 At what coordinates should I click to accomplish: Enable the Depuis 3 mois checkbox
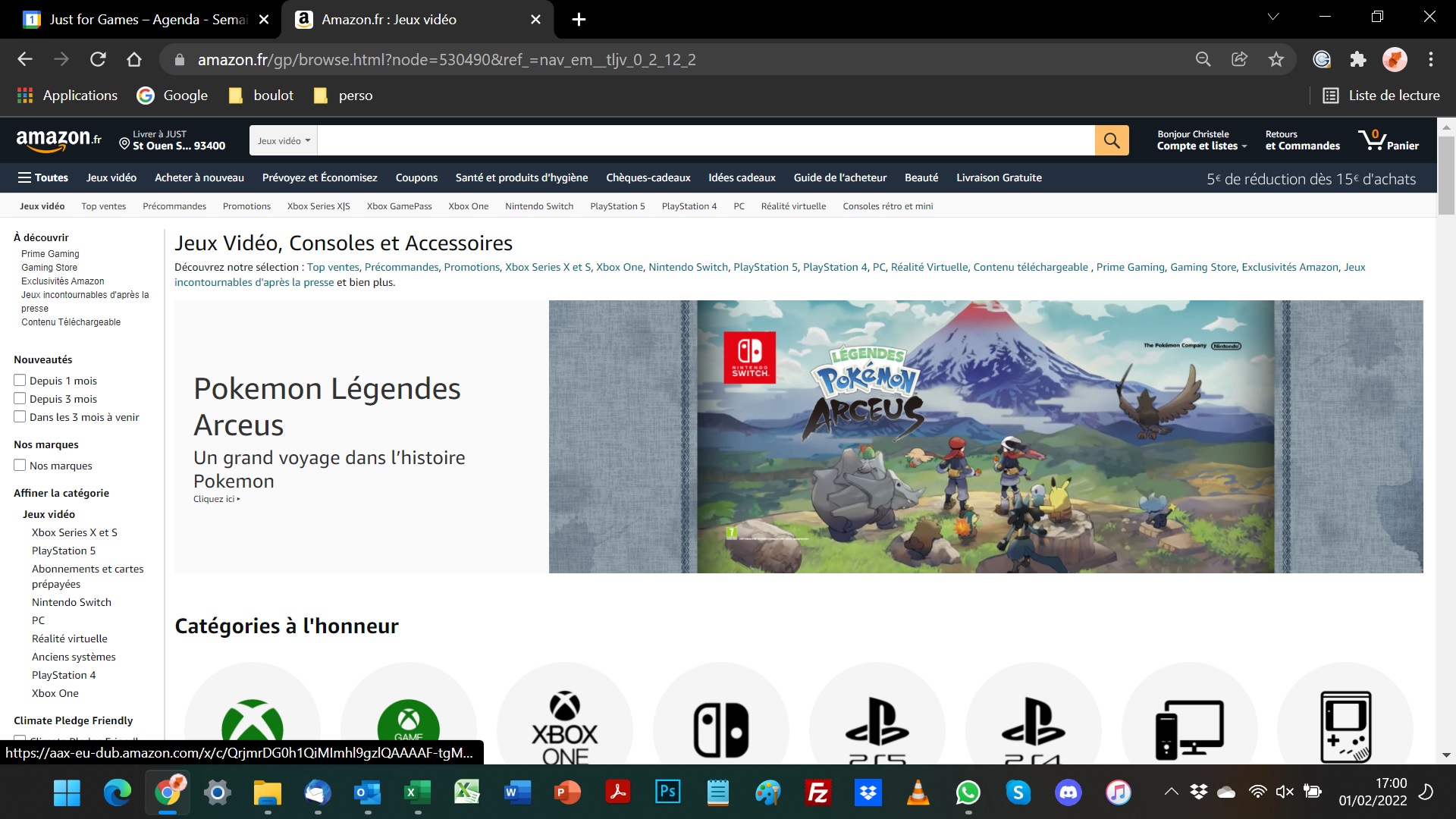click(20, 399)
